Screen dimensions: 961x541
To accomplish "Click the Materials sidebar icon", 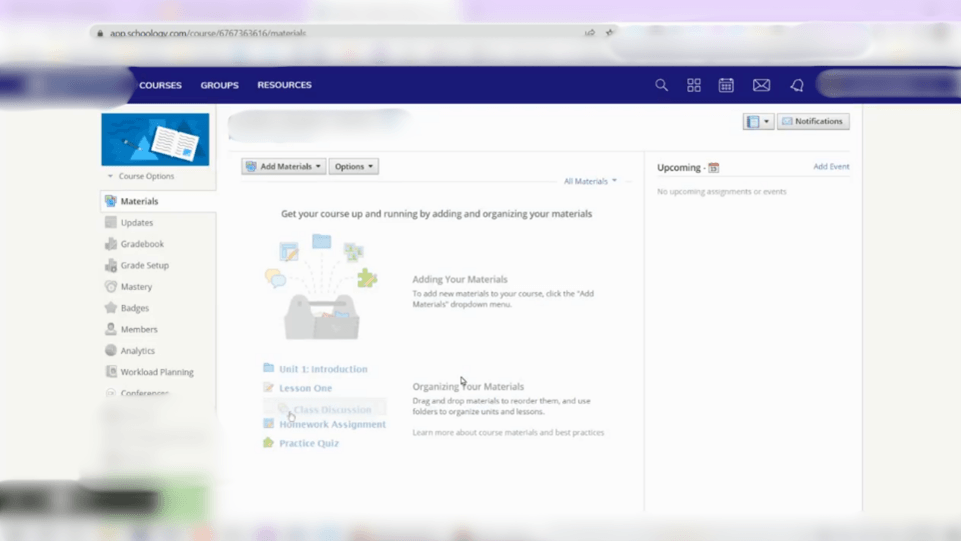I will click(x=111, y=201).
